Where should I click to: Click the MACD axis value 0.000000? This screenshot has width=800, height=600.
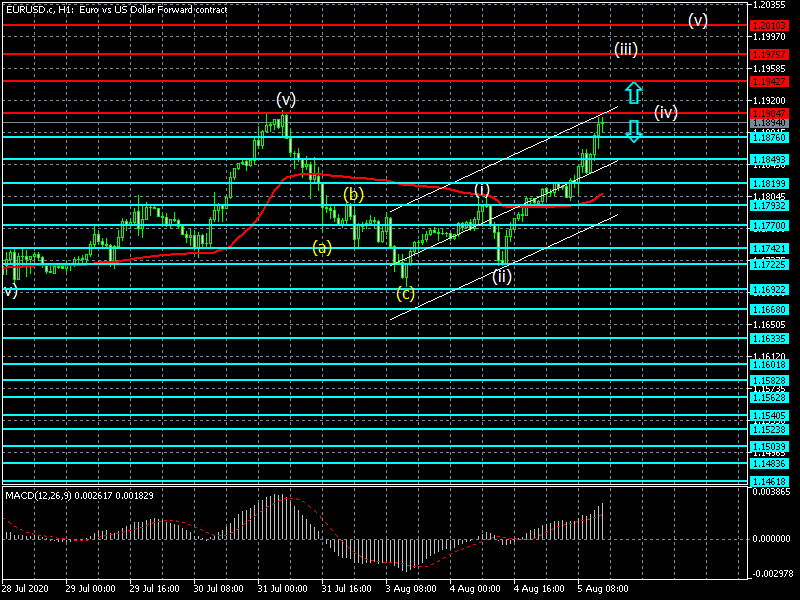pyautogui.click(x=771, y=539)
